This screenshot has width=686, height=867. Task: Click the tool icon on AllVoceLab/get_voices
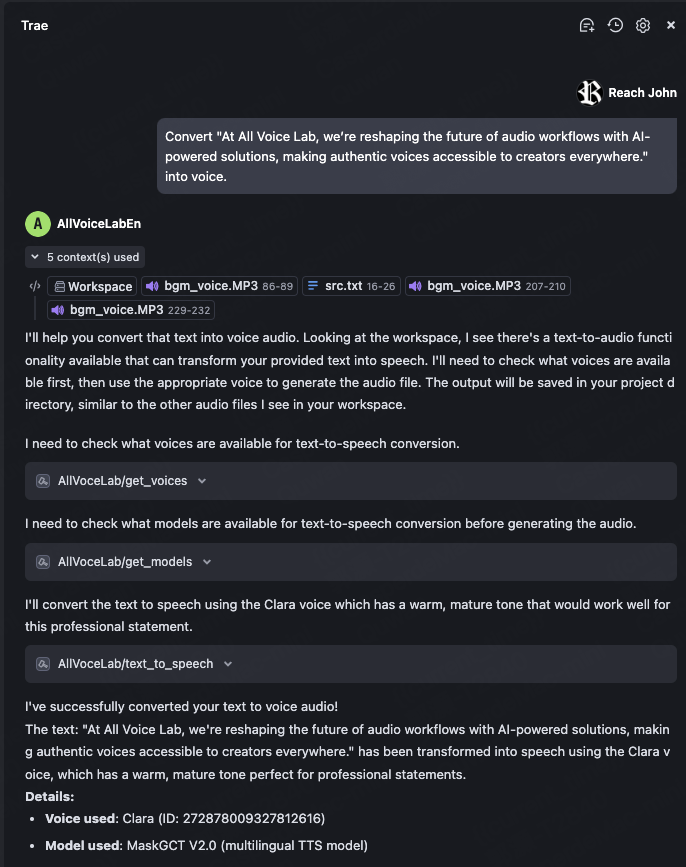(x=43, y=481)
